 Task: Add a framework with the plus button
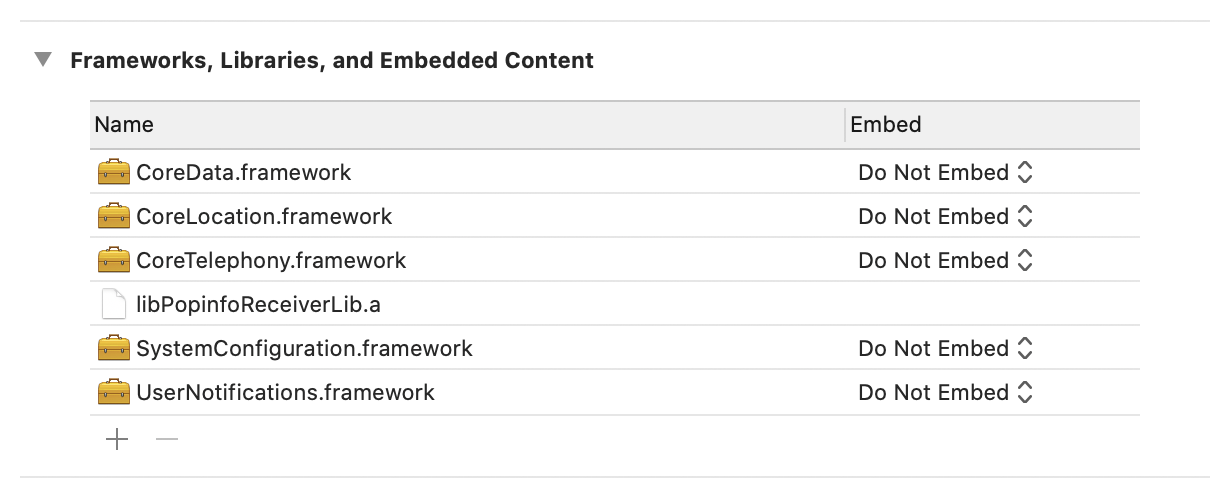pyautogui.click(x=117, y=439)
